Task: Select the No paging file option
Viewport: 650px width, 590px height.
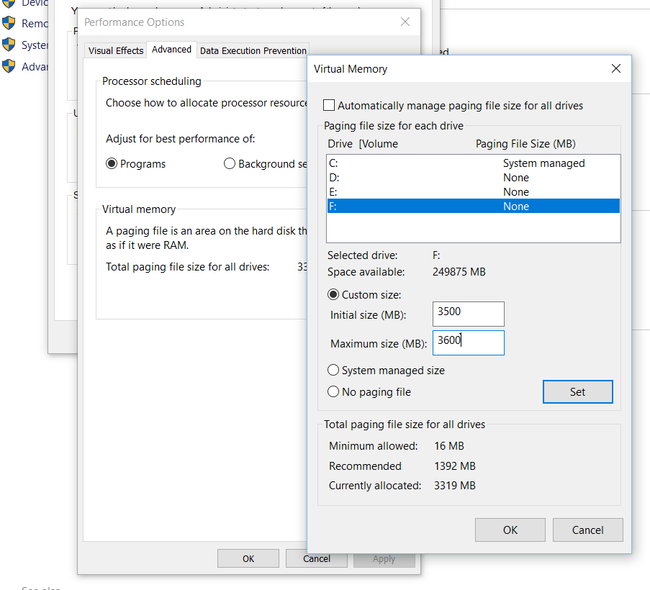Action: pyautogui.click(x=334, y=392)
